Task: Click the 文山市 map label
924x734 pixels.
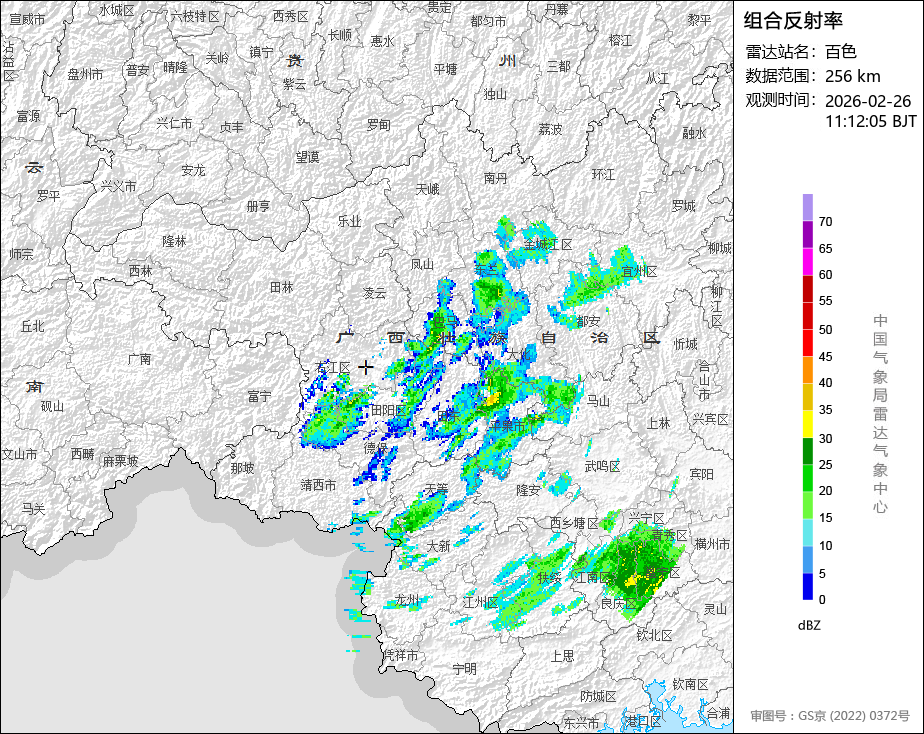Action: [x=19, y=454]
